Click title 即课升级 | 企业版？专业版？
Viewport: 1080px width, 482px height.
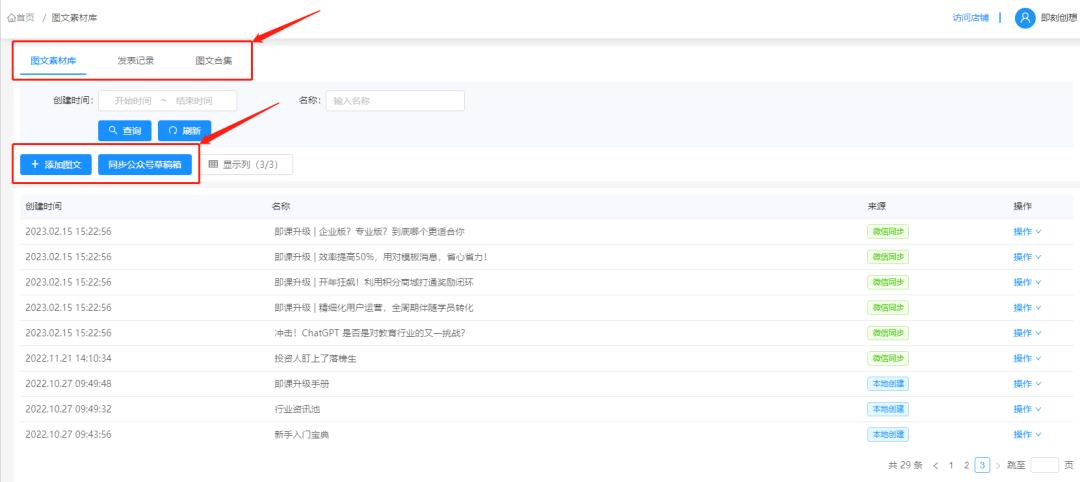[369, 231]
